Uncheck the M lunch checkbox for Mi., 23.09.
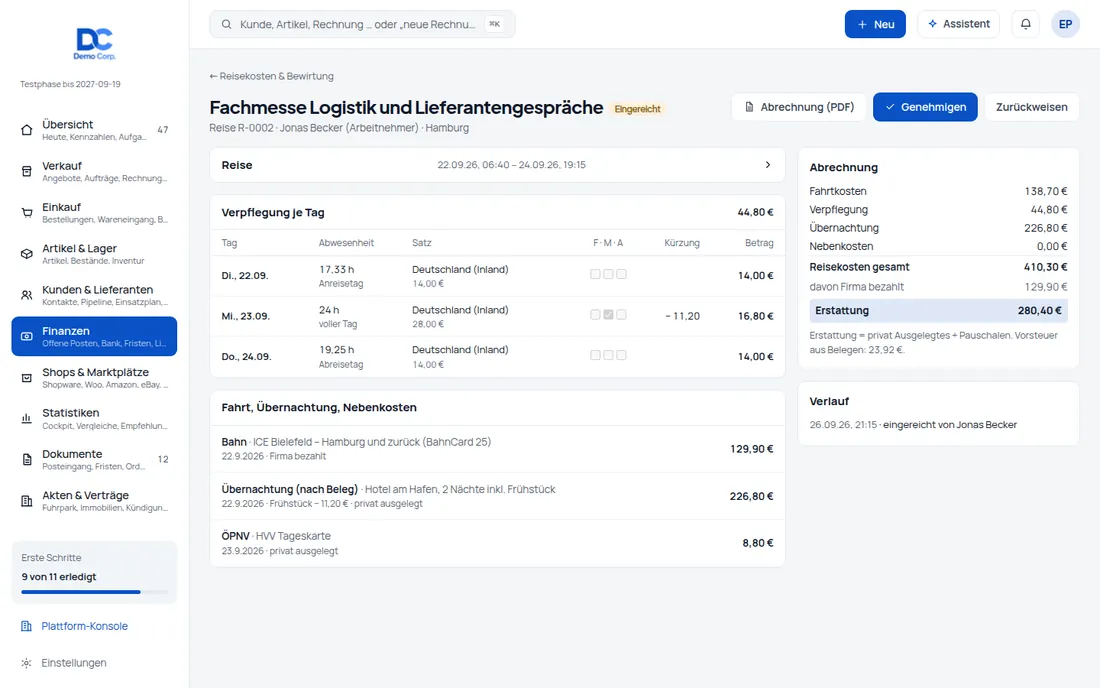Image resolution: width=1100 pixels, height=688 pixels. click(x=608, y=315)
